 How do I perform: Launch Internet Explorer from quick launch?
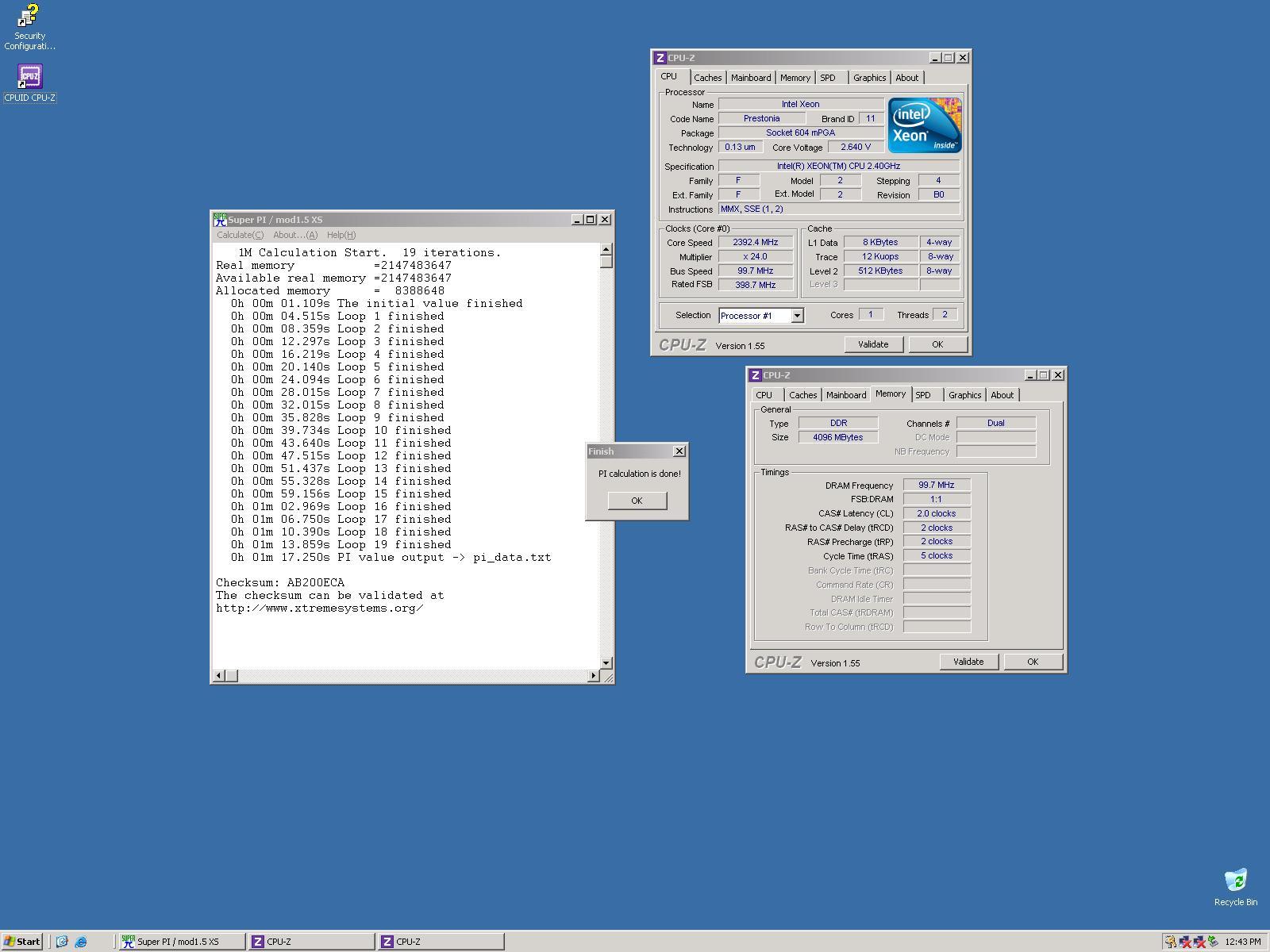click(x=80, y=942)
